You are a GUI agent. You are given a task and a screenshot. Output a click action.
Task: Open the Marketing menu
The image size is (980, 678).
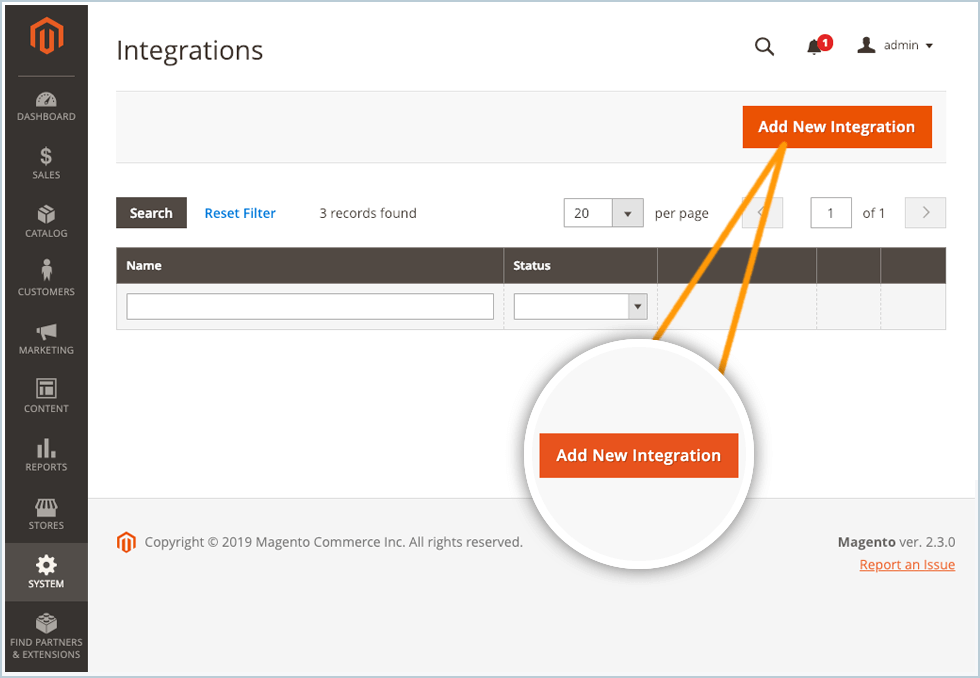(46, 339)
